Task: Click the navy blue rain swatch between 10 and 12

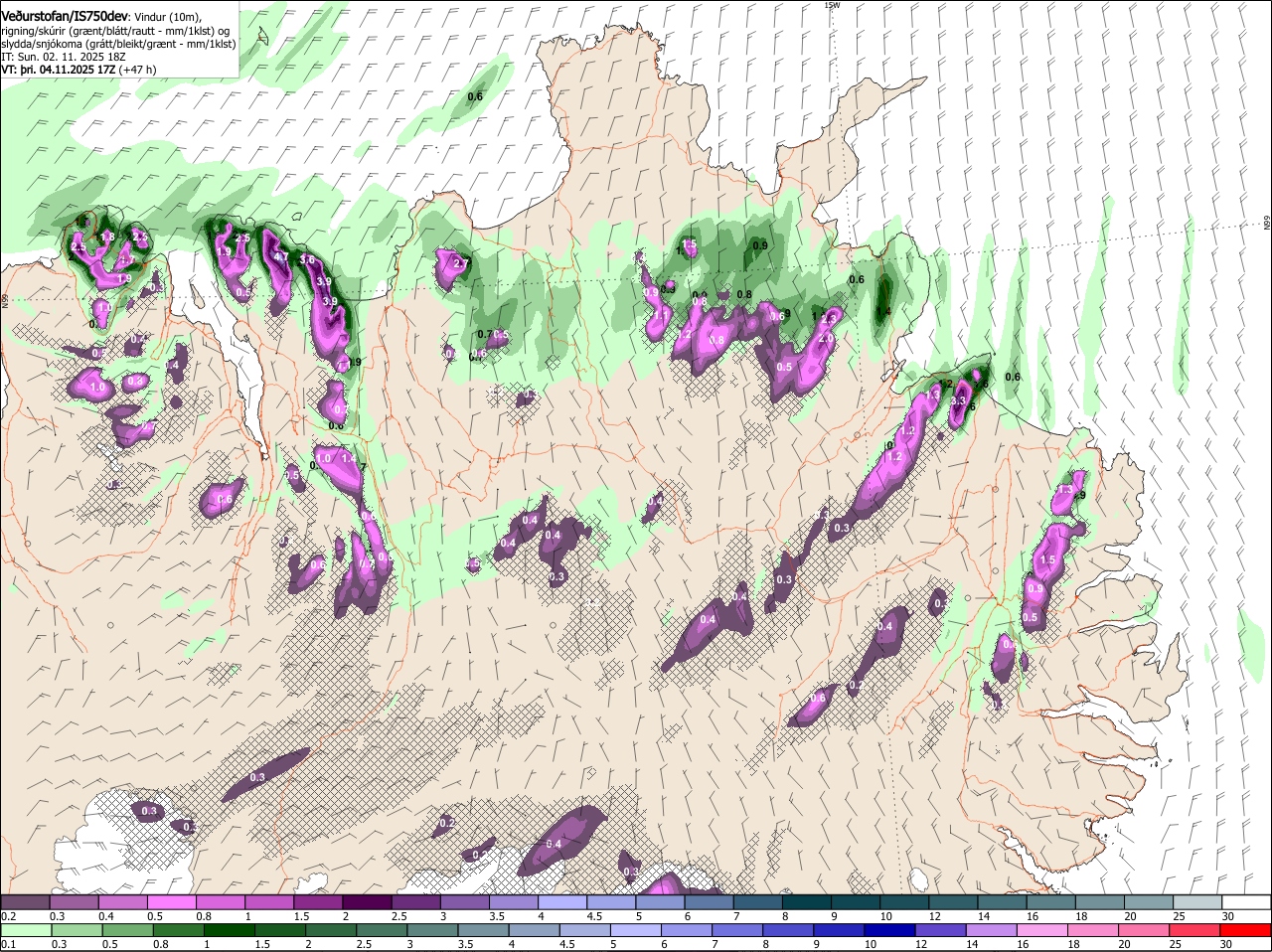Action: [889, 930]
